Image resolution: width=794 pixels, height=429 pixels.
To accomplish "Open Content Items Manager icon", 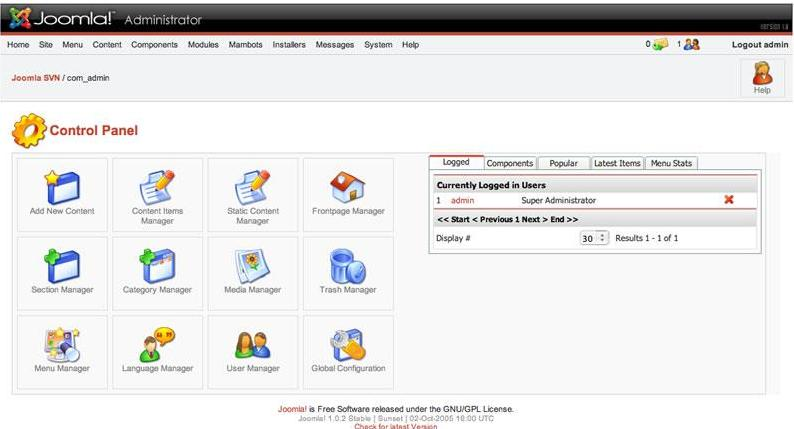I will (157, 188).
